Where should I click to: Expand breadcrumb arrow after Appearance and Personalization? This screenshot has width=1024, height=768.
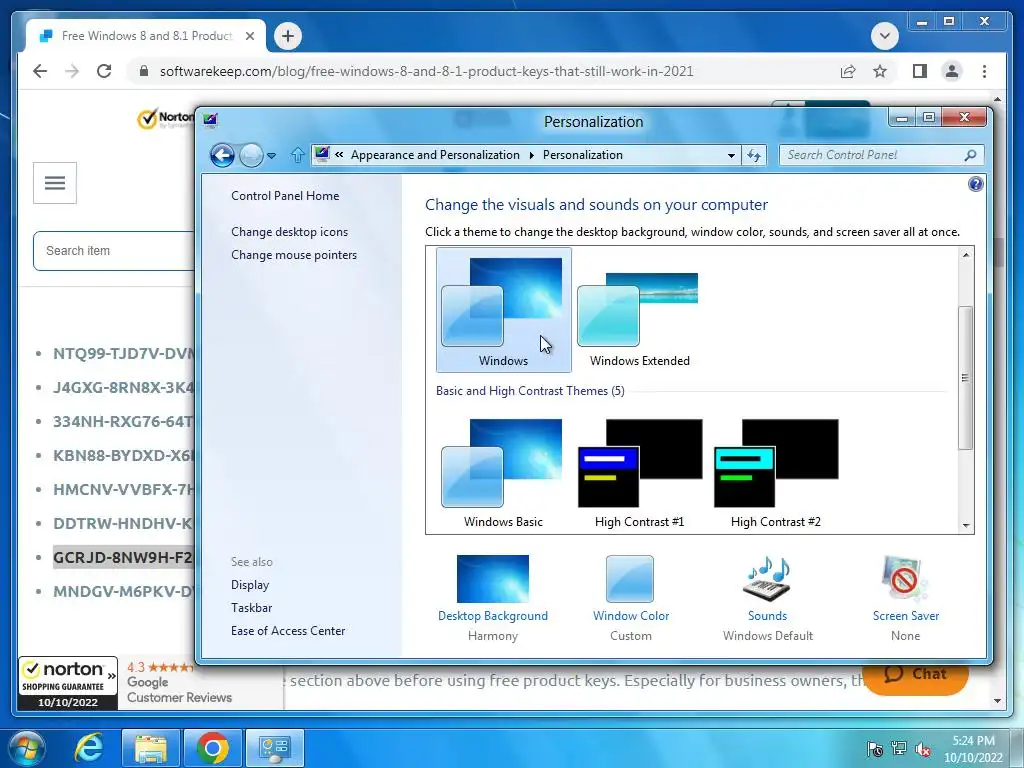coord(531,155)
